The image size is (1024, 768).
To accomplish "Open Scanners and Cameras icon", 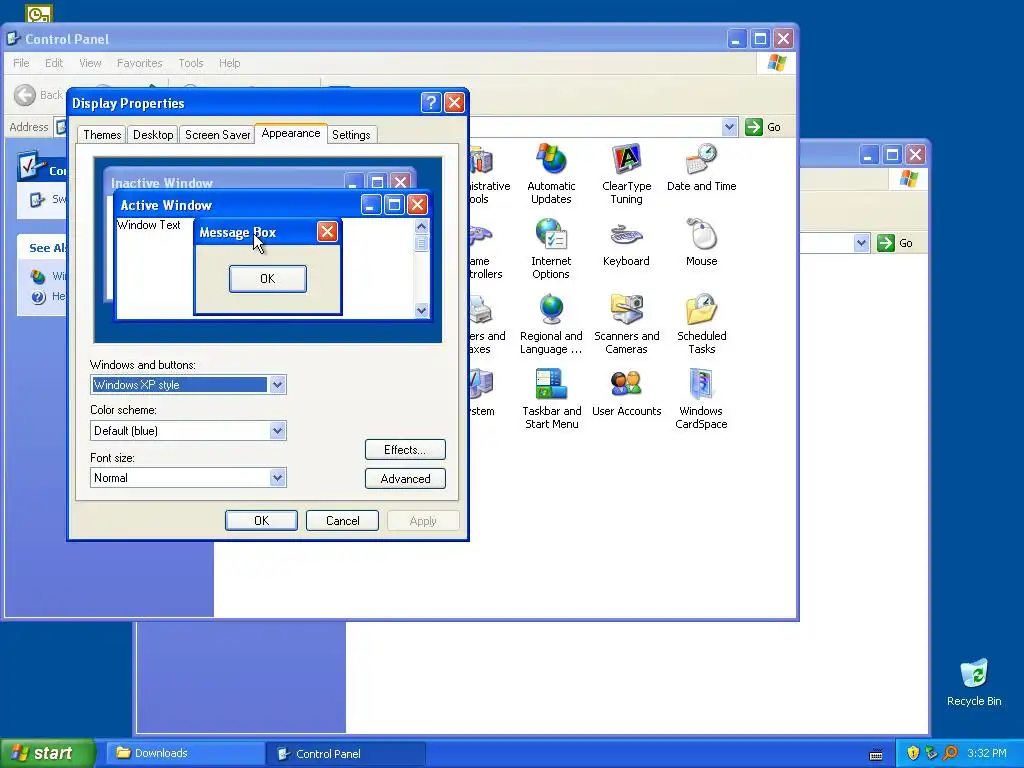I will tap(626, 324).
